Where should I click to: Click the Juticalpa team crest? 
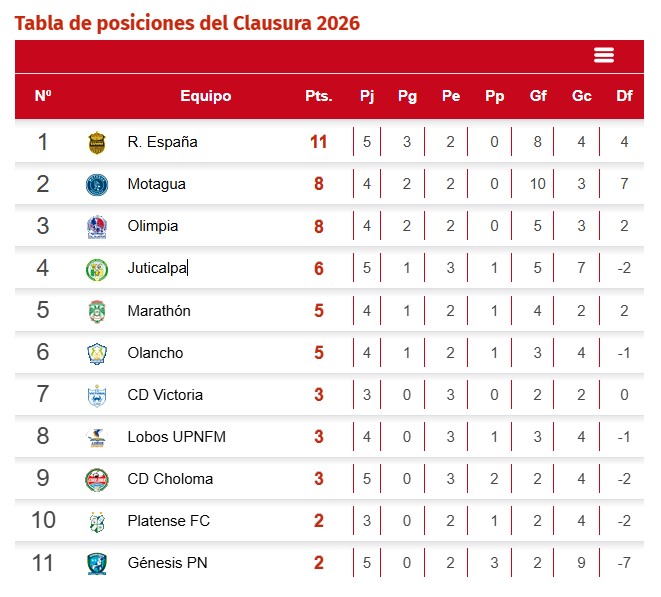click(96, 269)
